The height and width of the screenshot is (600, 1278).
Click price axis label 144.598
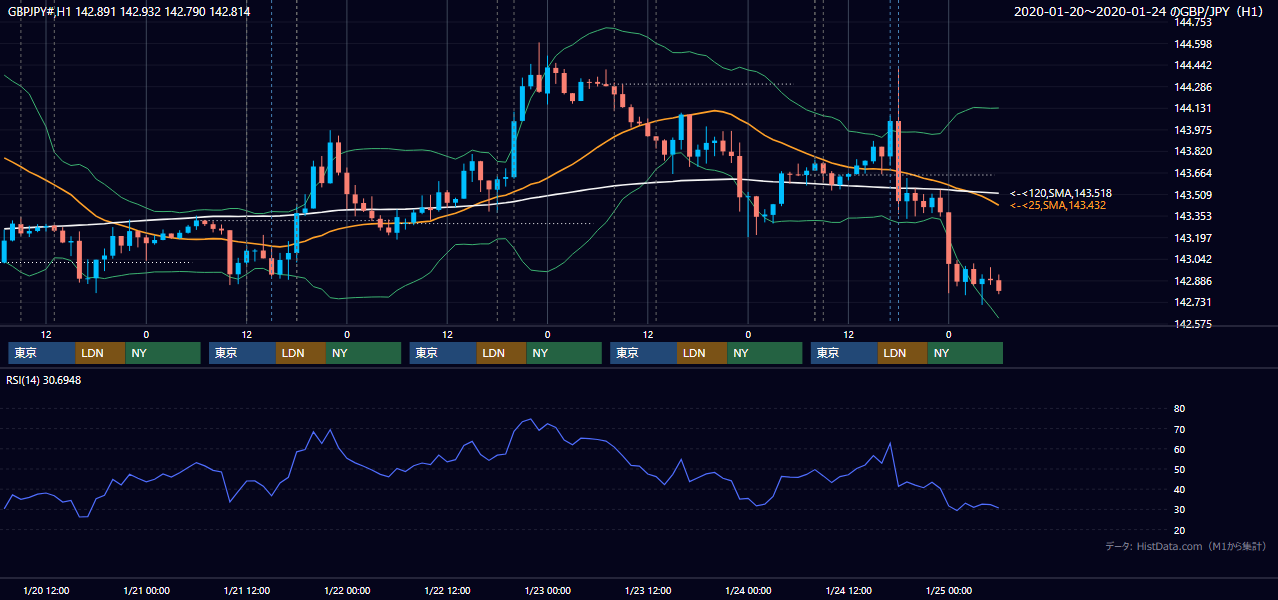1194,44
